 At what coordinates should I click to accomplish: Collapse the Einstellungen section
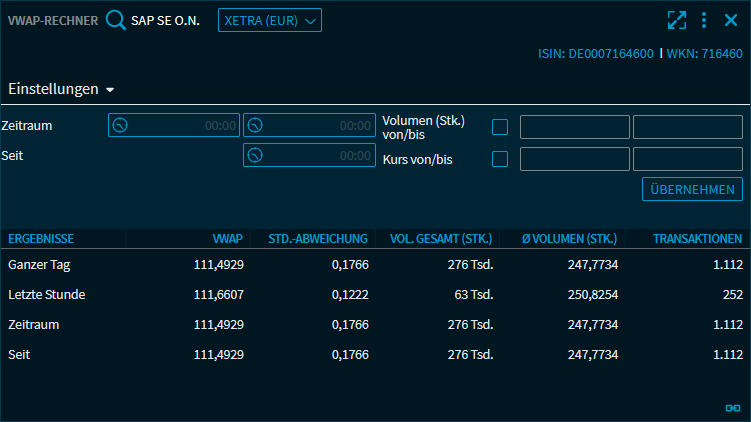point(61,89)
